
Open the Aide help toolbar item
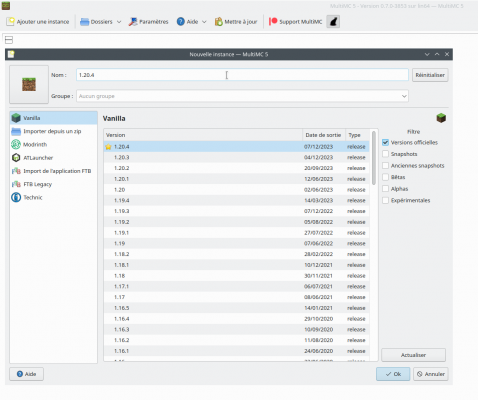tap(188, 22)
